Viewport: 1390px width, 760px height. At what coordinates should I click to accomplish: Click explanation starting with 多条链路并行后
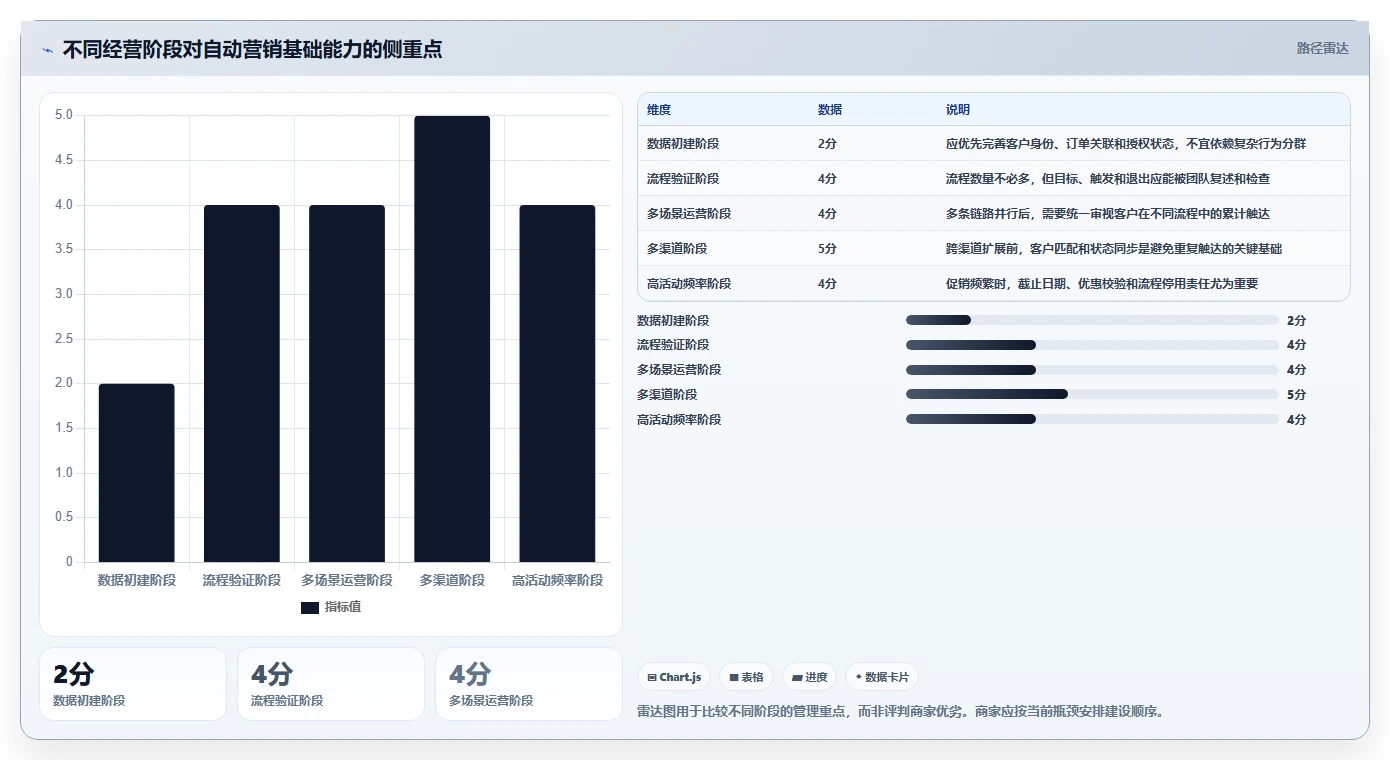pos(1108,214)
